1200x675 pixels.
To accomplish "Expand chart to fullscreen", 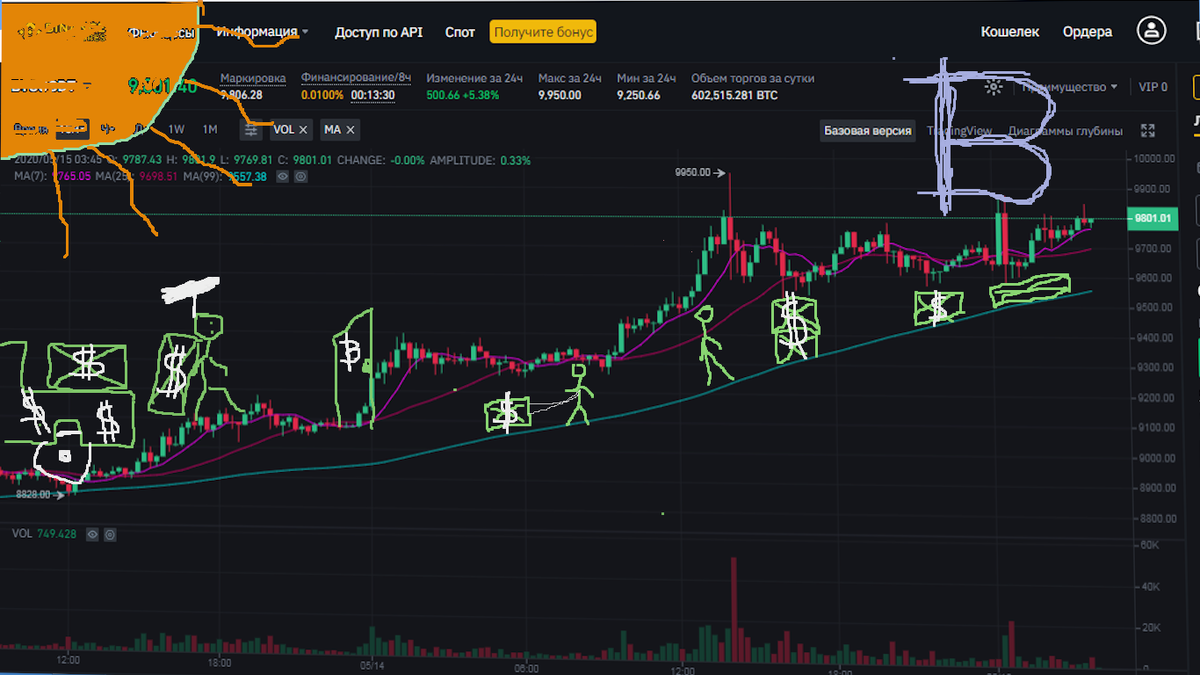I will (x=1148, y=131).
